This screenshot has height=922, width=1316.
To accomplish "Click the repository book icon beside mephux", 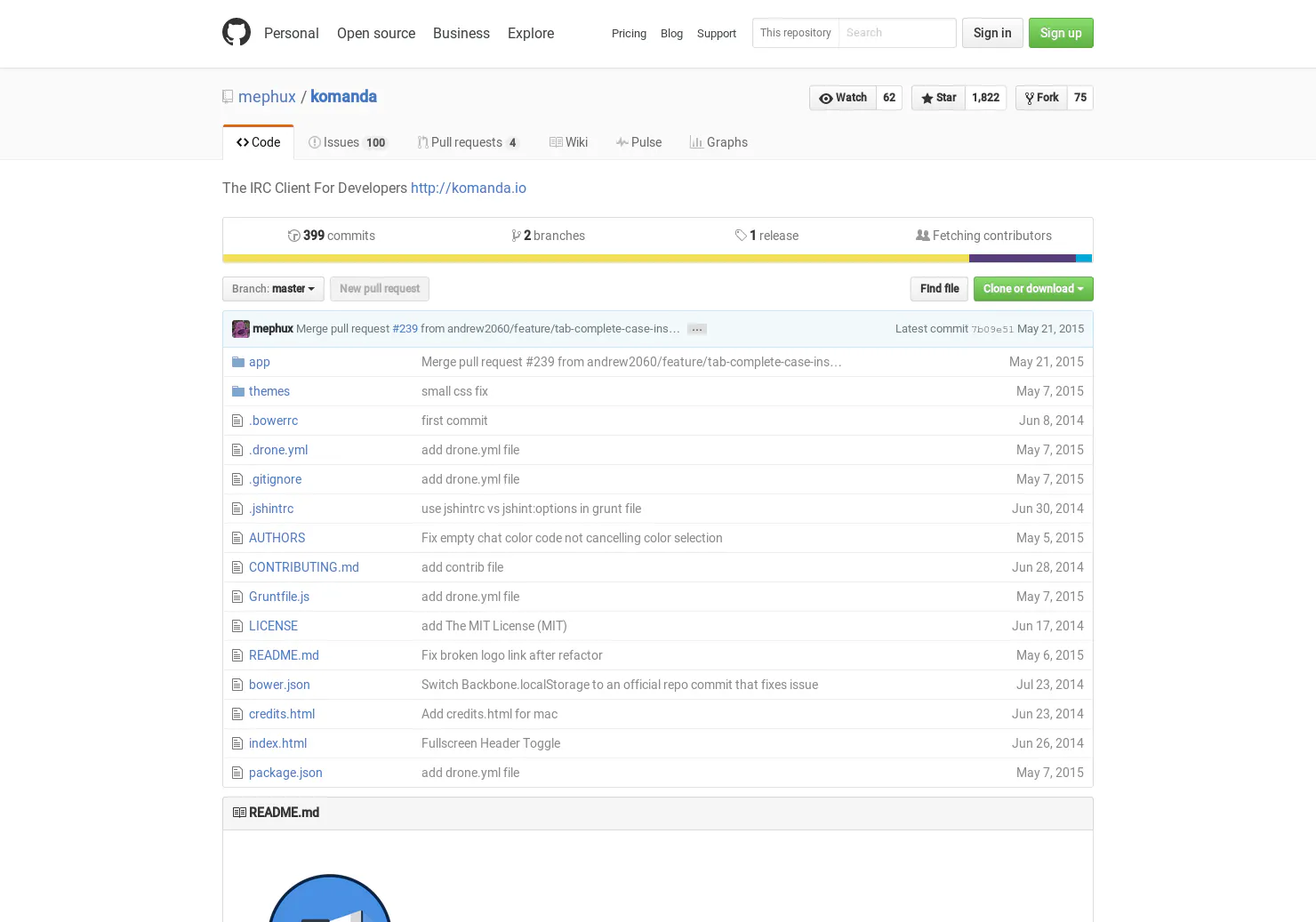I will (228, 97).
